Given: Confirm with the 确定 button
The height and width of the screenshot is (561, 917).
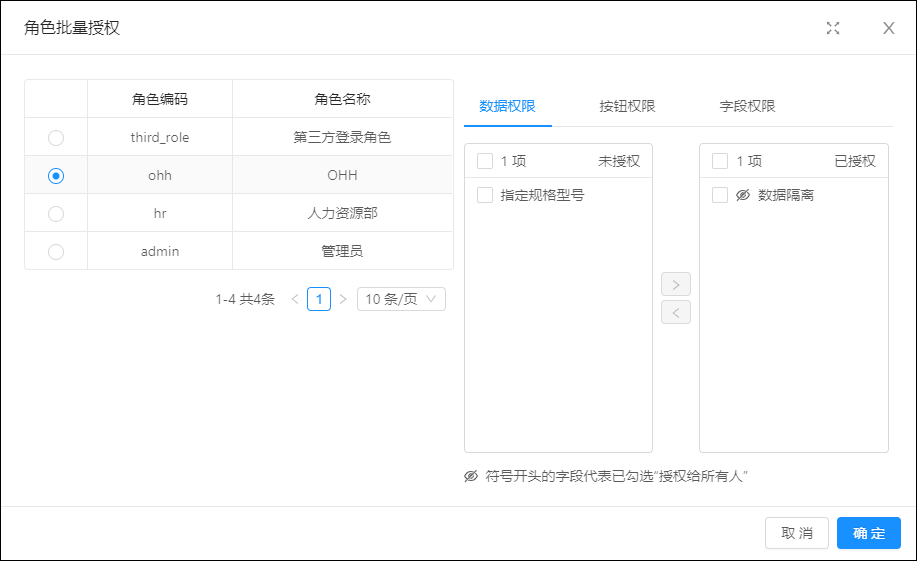Looking at the screenshot, I should [868, 533].
